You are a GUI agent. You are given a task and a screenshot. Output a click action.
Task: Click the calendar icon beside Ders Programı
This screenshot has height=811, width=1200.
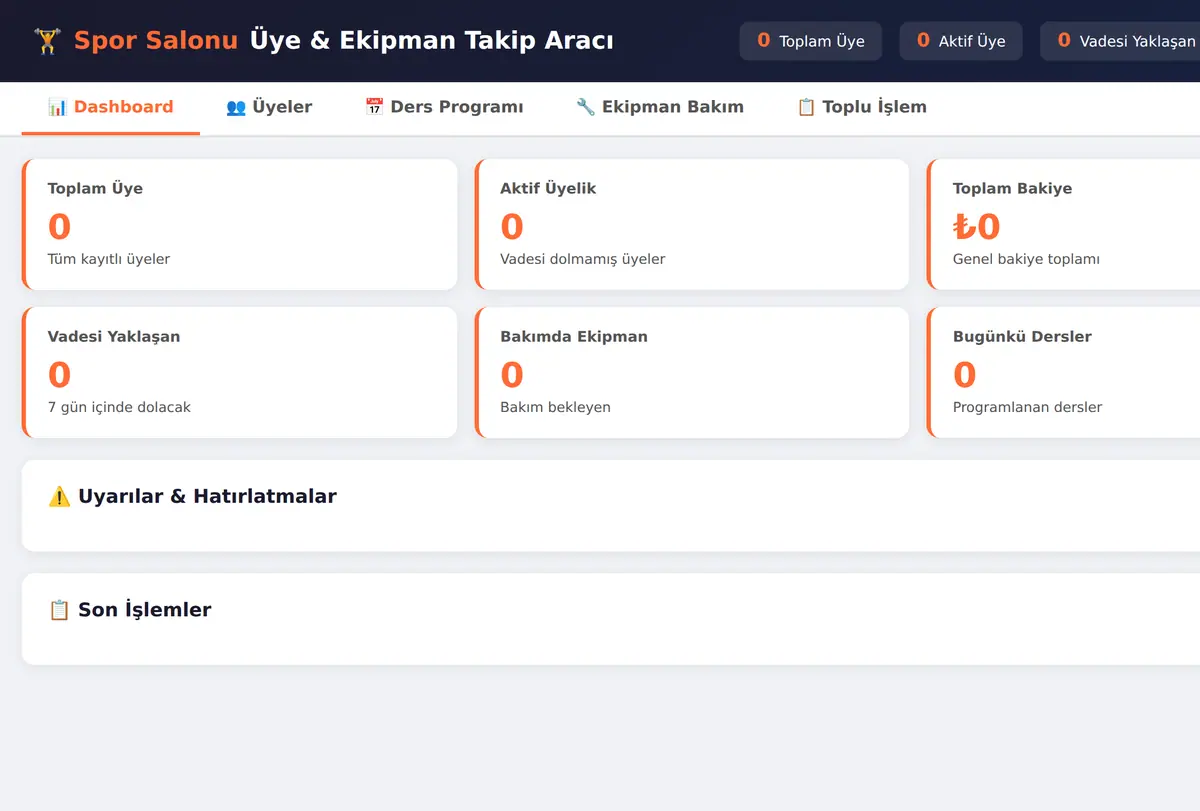tap(374, 107)
